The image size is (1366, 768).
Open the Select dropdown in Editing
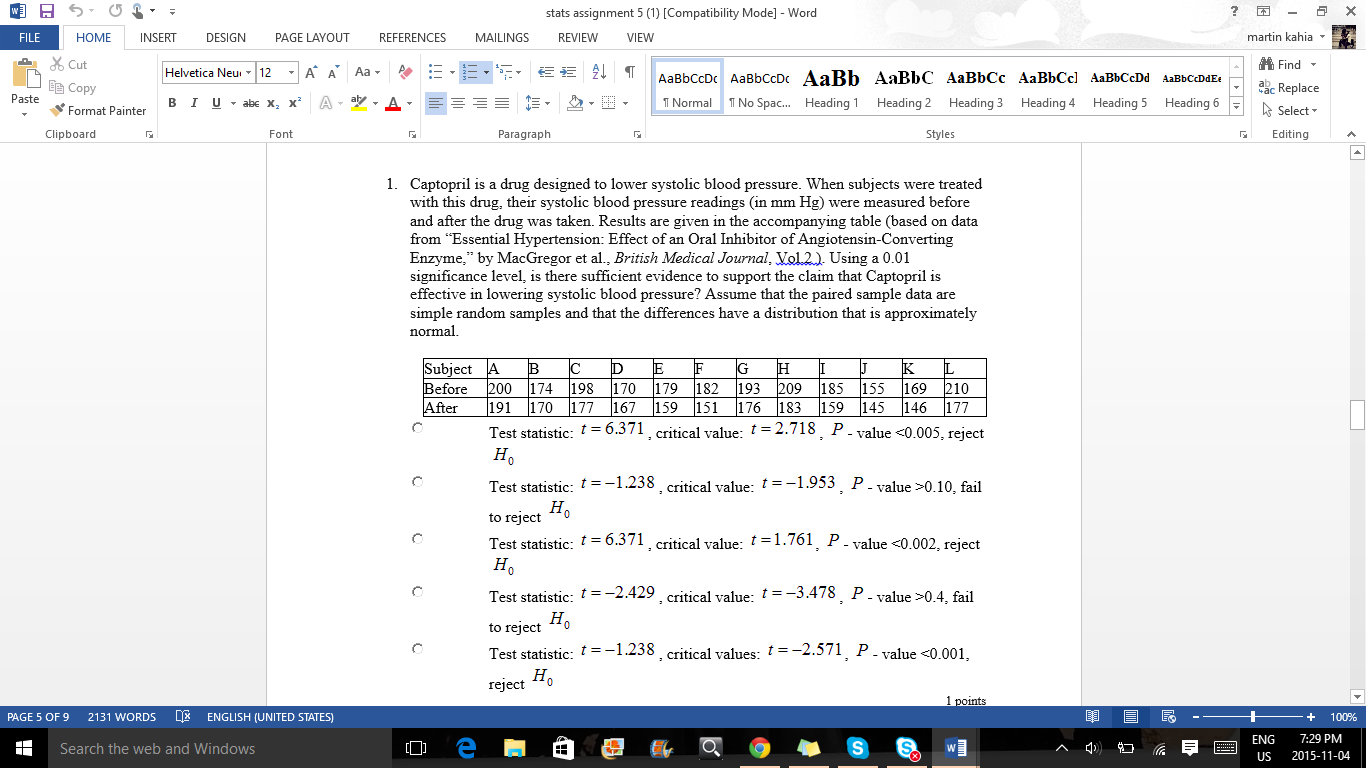pyautogui.click(x=1291, y=111)
